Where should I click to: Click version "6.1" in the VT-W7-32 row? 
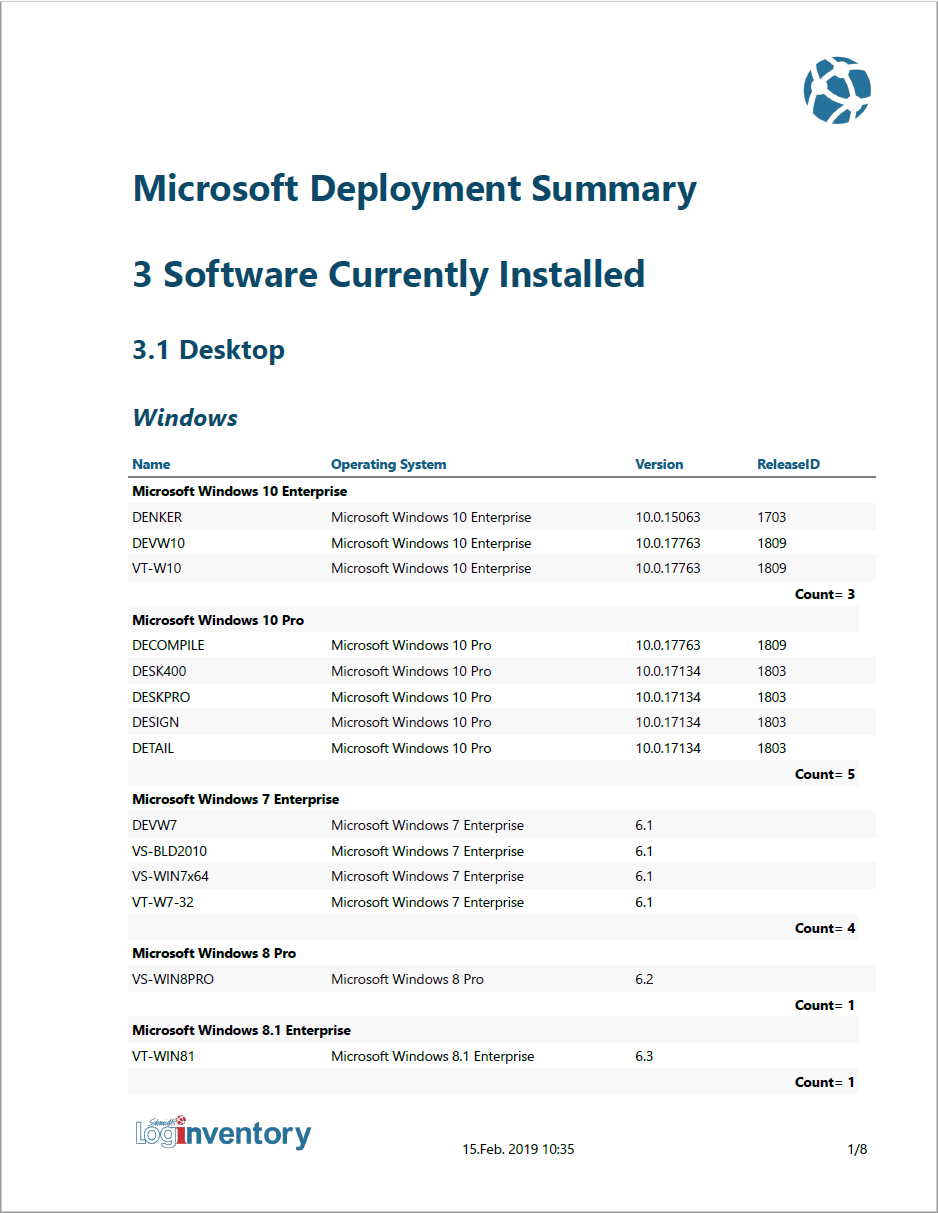coord(644,902)
